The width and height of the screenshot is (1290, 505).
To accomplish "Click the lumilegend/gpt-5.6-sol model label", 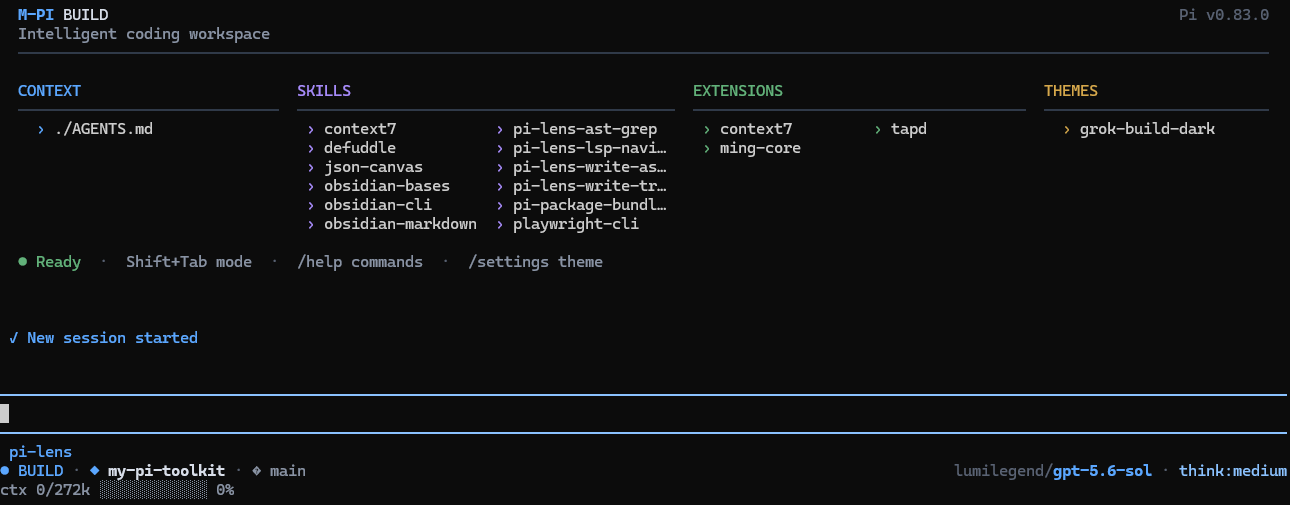I will tap(1053, 471).
